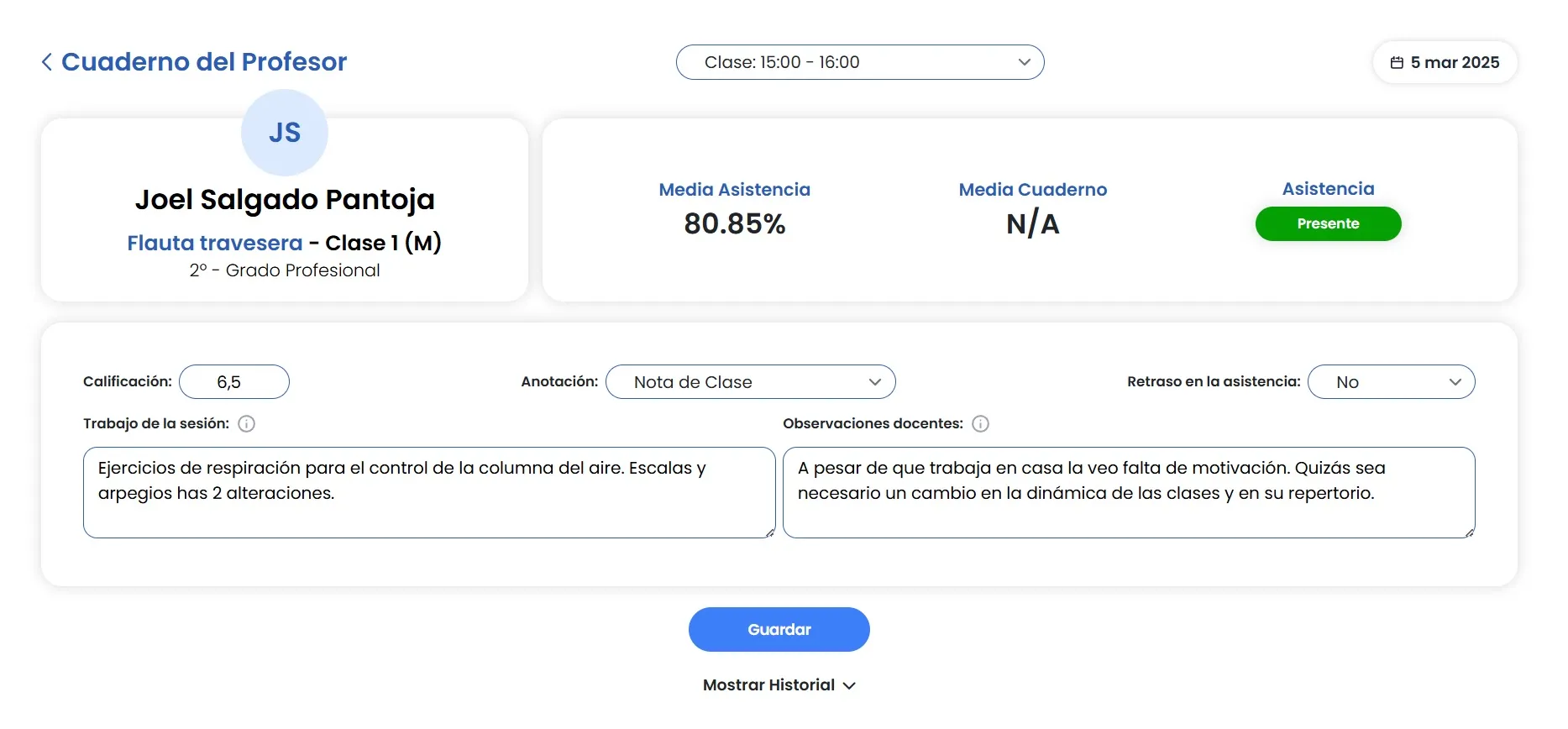This screenshot has height=729, width=1568.
Task: Click the JS student avatar
Action: click(284, 132)
